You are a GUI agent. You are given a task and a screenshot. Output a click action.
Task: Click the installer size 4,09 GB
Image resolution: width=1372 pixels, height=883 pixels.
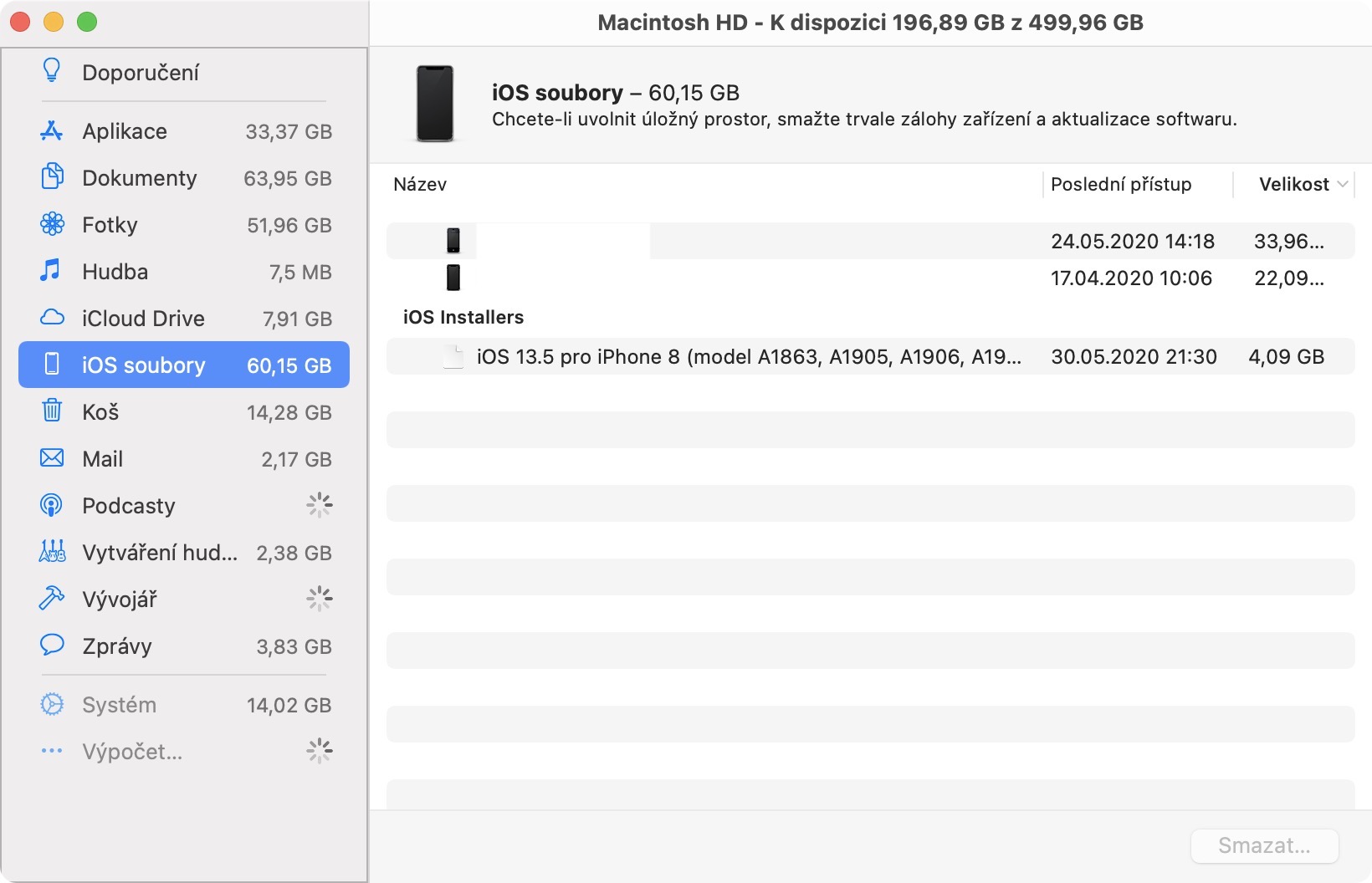pos(1287,356)
